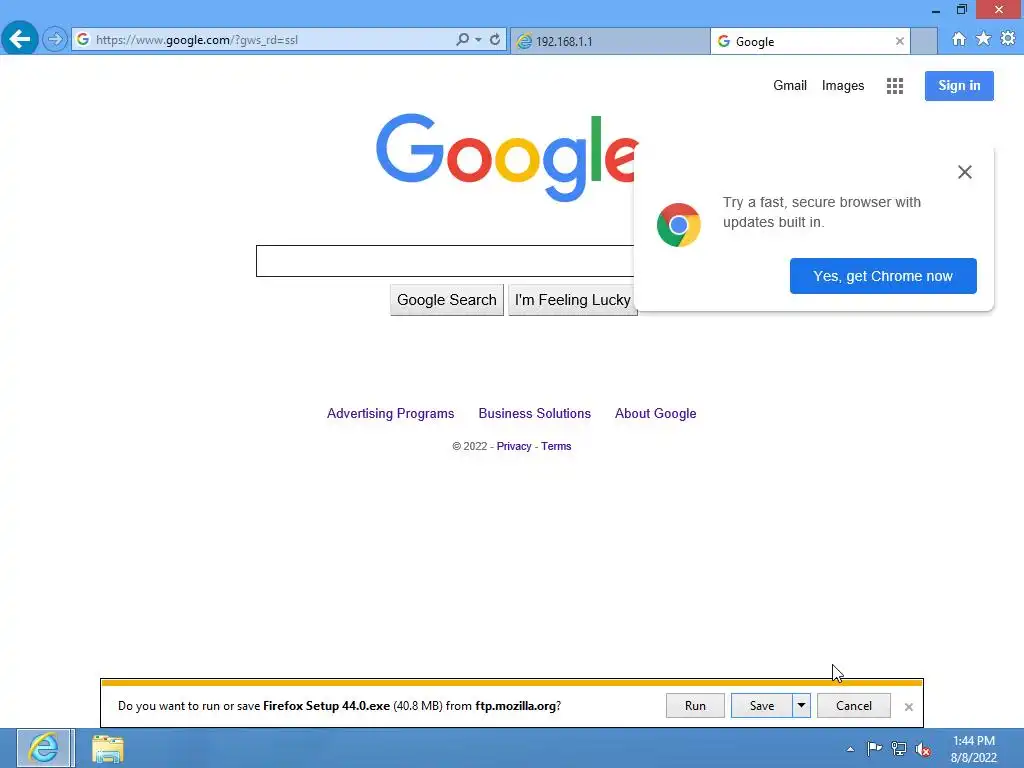Expand the Save options dropdown arrow
The image size is (1024, 768).
(801, 705)
